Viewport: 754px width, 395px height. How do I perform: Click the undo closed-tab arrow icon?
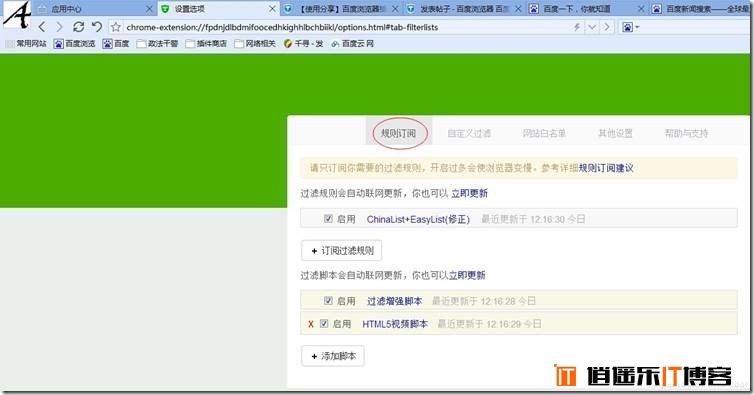tap(97, 27)
